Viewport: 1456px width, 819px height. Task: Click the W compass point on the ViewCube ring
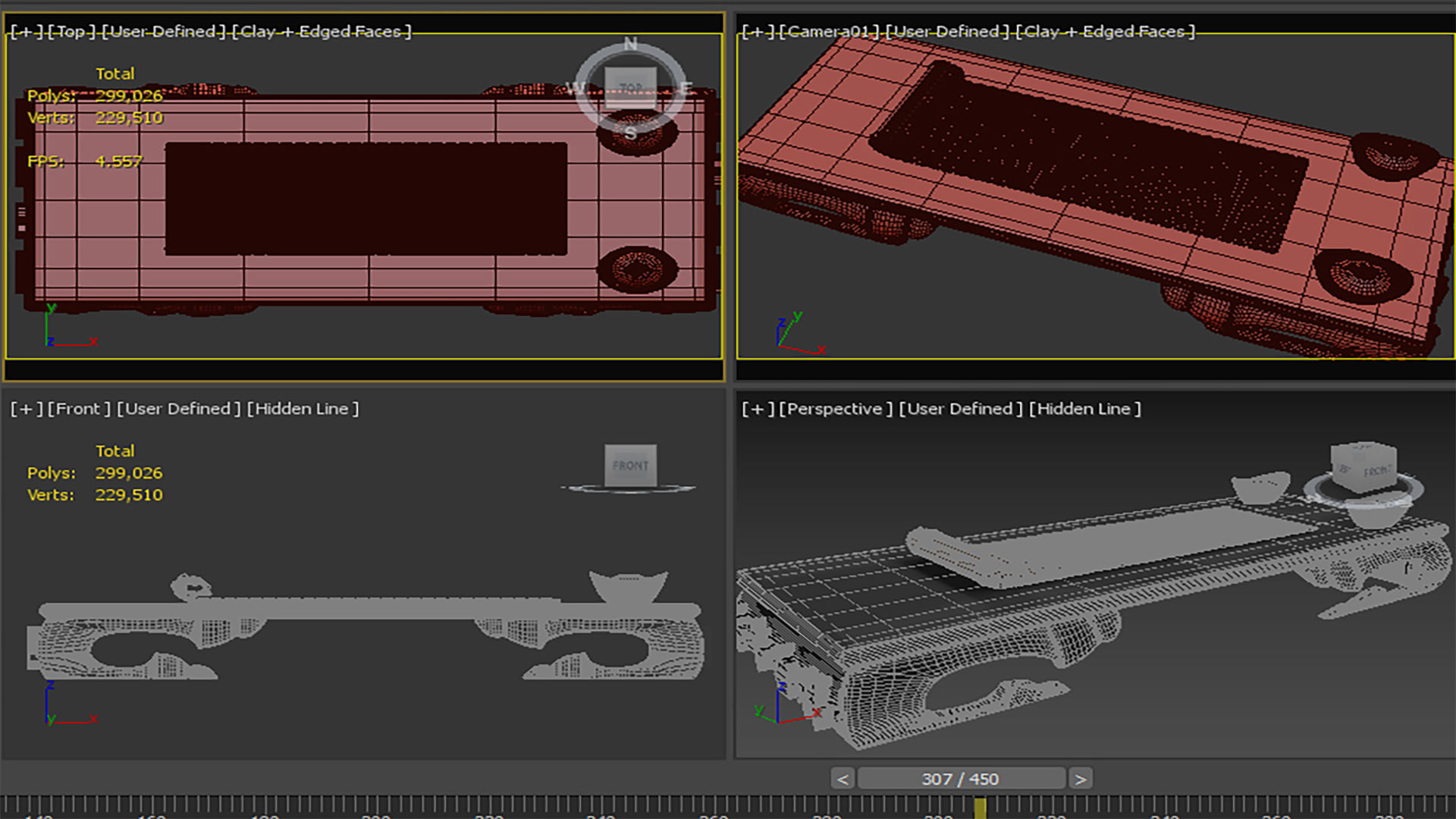[576, 88]
